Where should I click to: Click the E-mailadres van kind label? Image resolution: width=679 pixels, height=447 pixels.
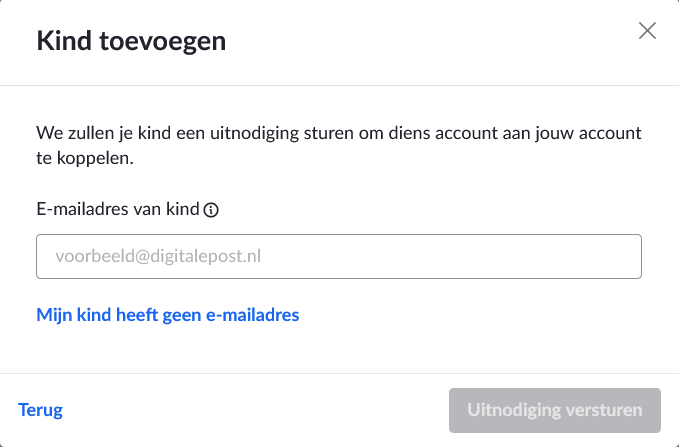[x=118, y=209]
